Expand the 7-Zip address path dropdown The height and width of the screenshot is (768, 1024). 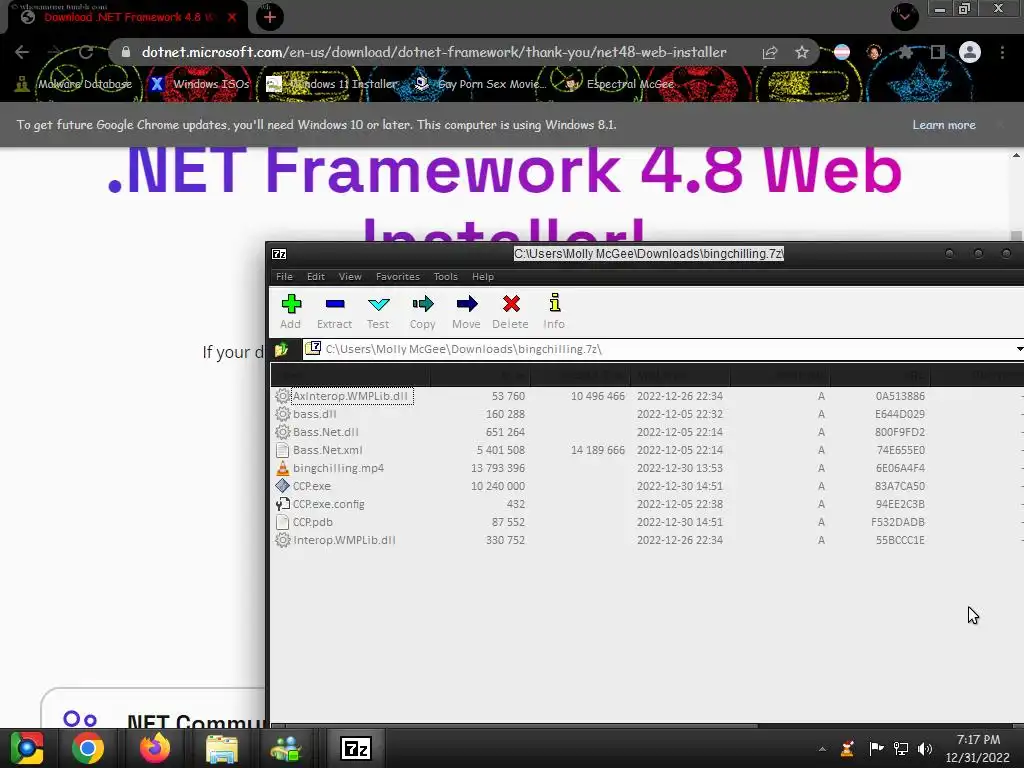pyautogui.click(x=1019, y=349)
